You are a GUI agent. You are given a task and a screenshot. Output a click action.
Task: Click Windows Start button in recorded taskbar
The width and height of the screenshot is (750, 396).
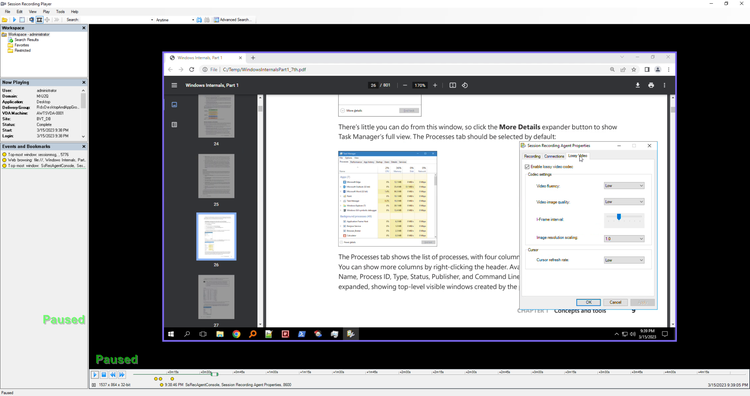pyautogui.click(x=171, y=334)
